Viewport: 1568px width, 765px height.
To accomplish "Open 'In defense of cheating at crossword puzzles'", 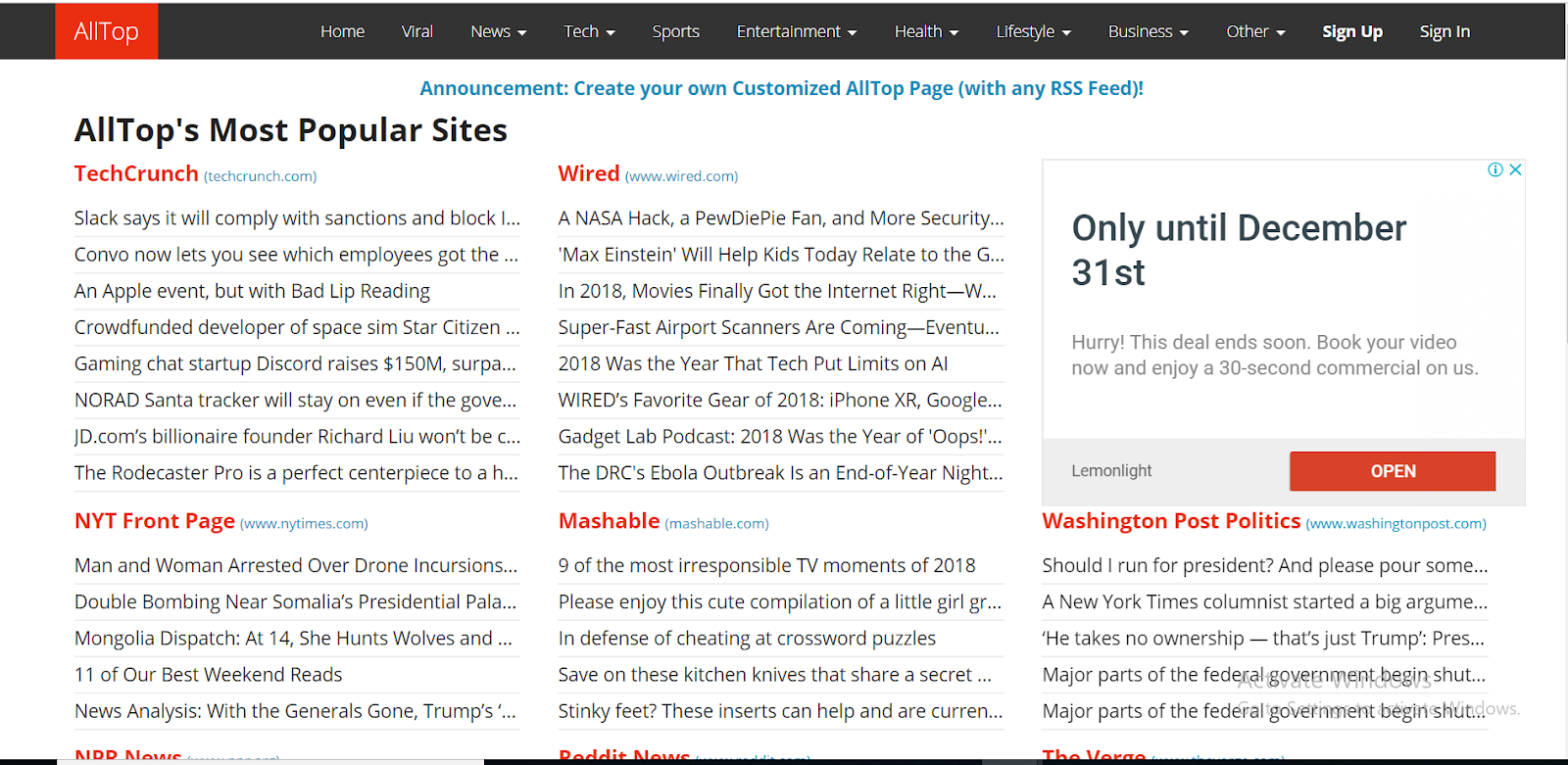I will point(747,638).
